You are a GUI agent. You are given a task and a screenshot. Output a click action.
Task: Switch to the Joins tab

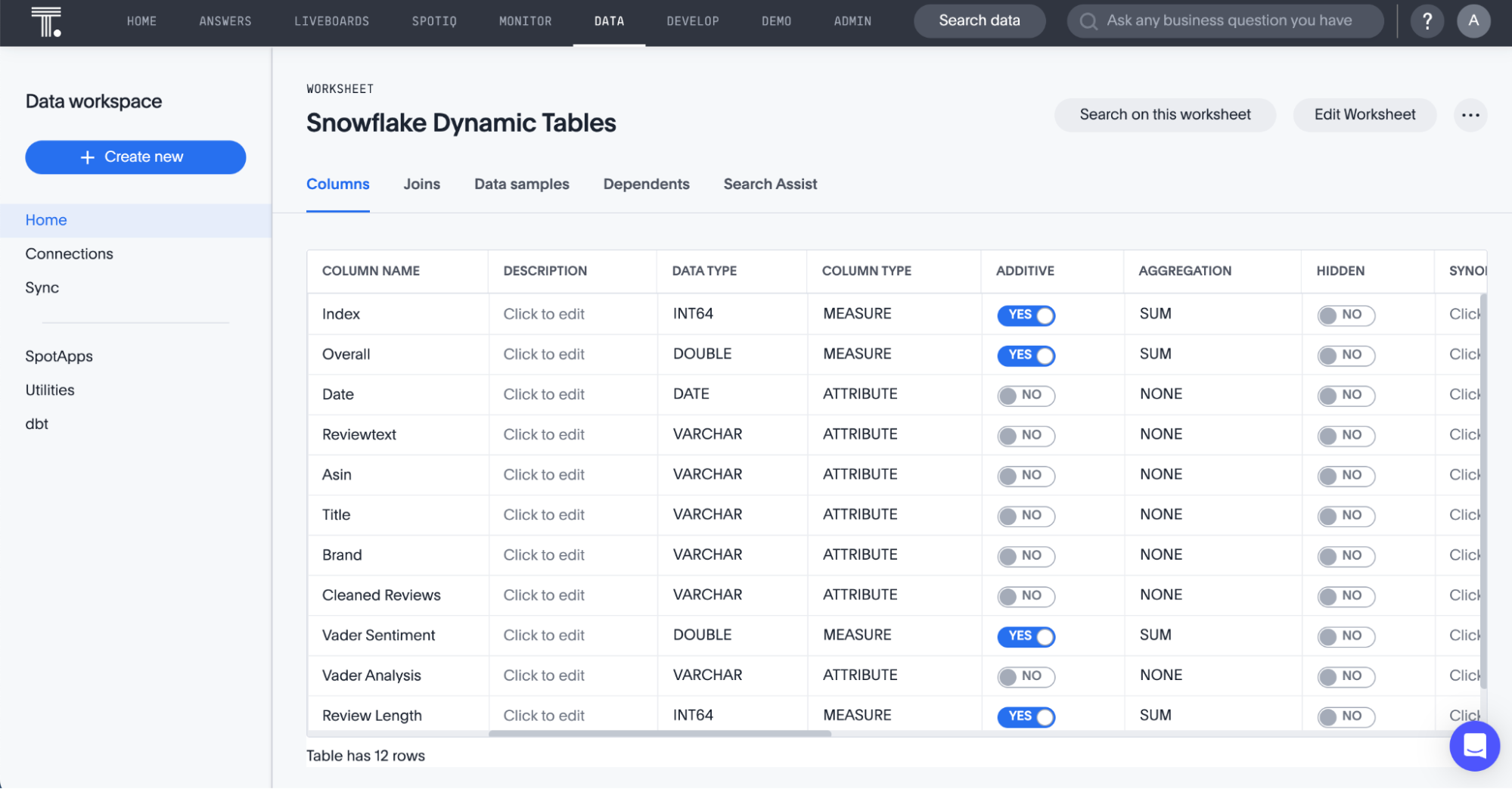click(x=421, y=184)
